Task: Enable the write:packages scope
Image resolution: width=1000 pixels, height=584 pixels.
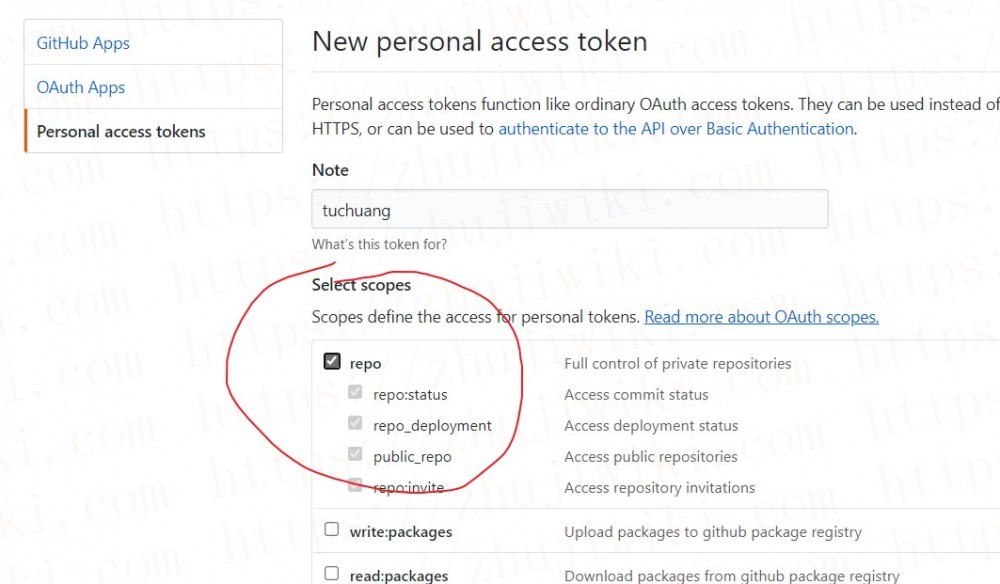Action: [331, 529]
